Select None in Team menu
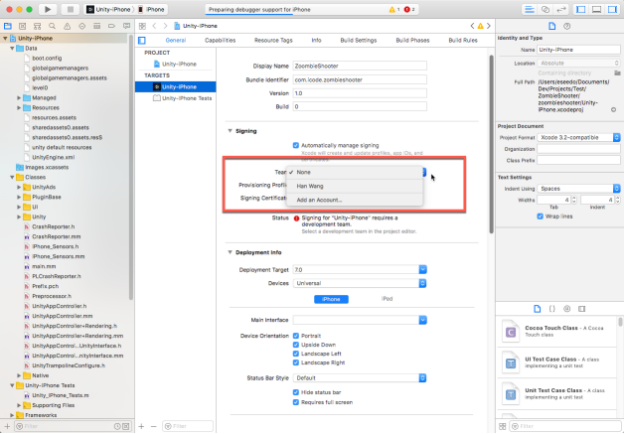This screenshot has width=624, height=434. tap(354, 172)
